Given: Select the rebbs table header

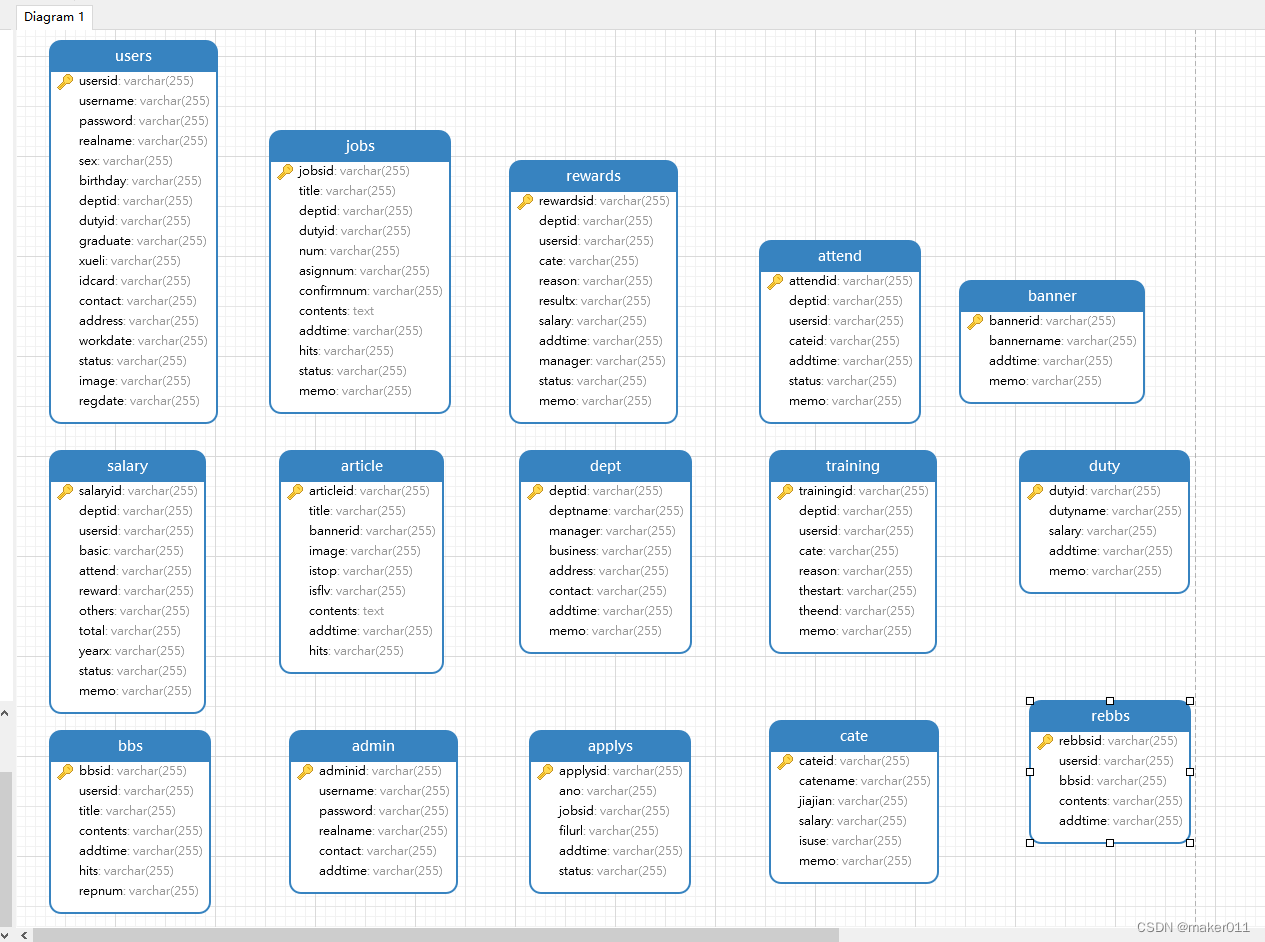Looking at the screenshot, I should [1110, 716].
